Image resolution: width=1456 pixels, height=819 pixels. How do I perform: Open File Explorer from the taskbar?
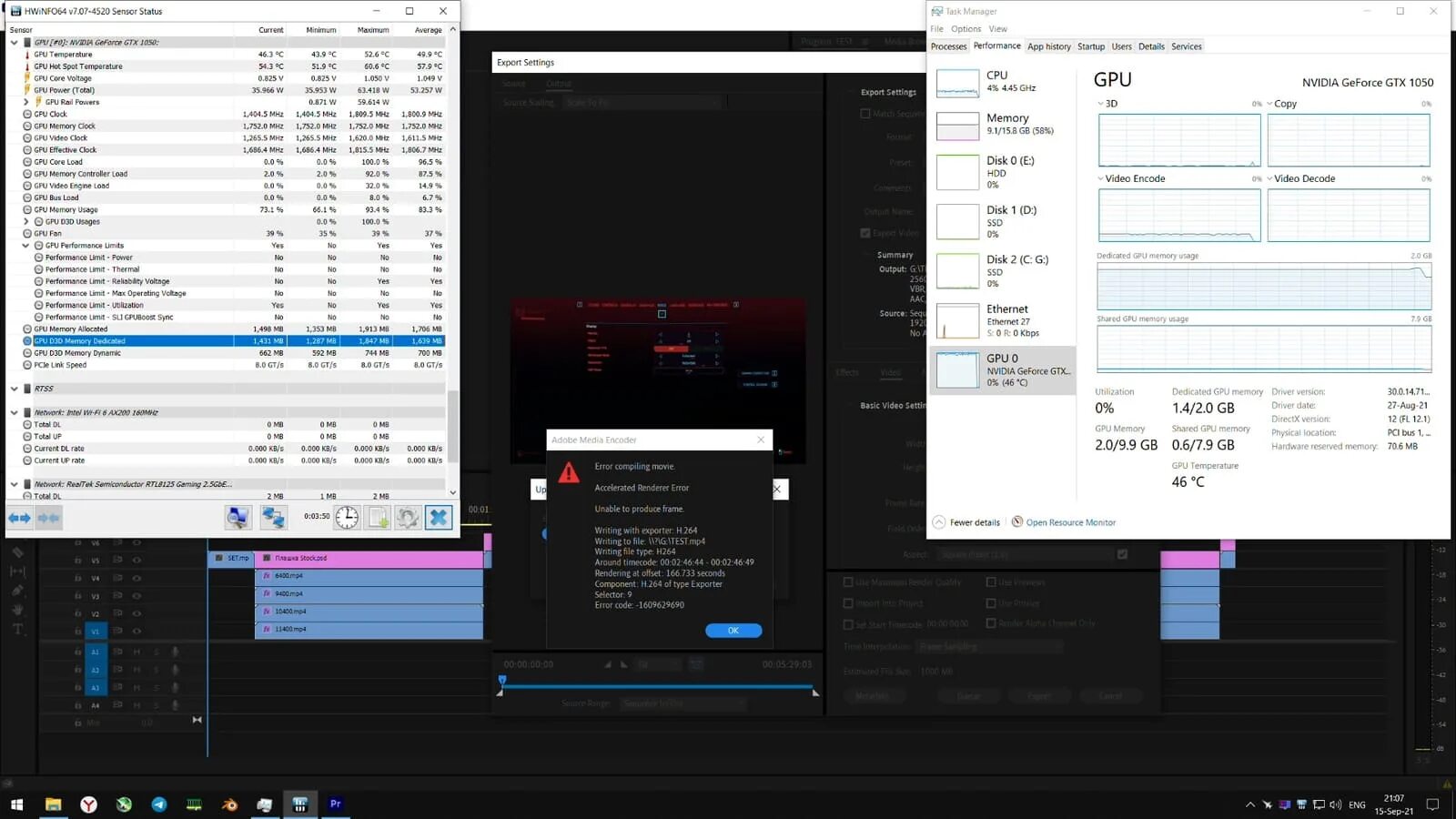pyautogui.click(x=53, y=804)
